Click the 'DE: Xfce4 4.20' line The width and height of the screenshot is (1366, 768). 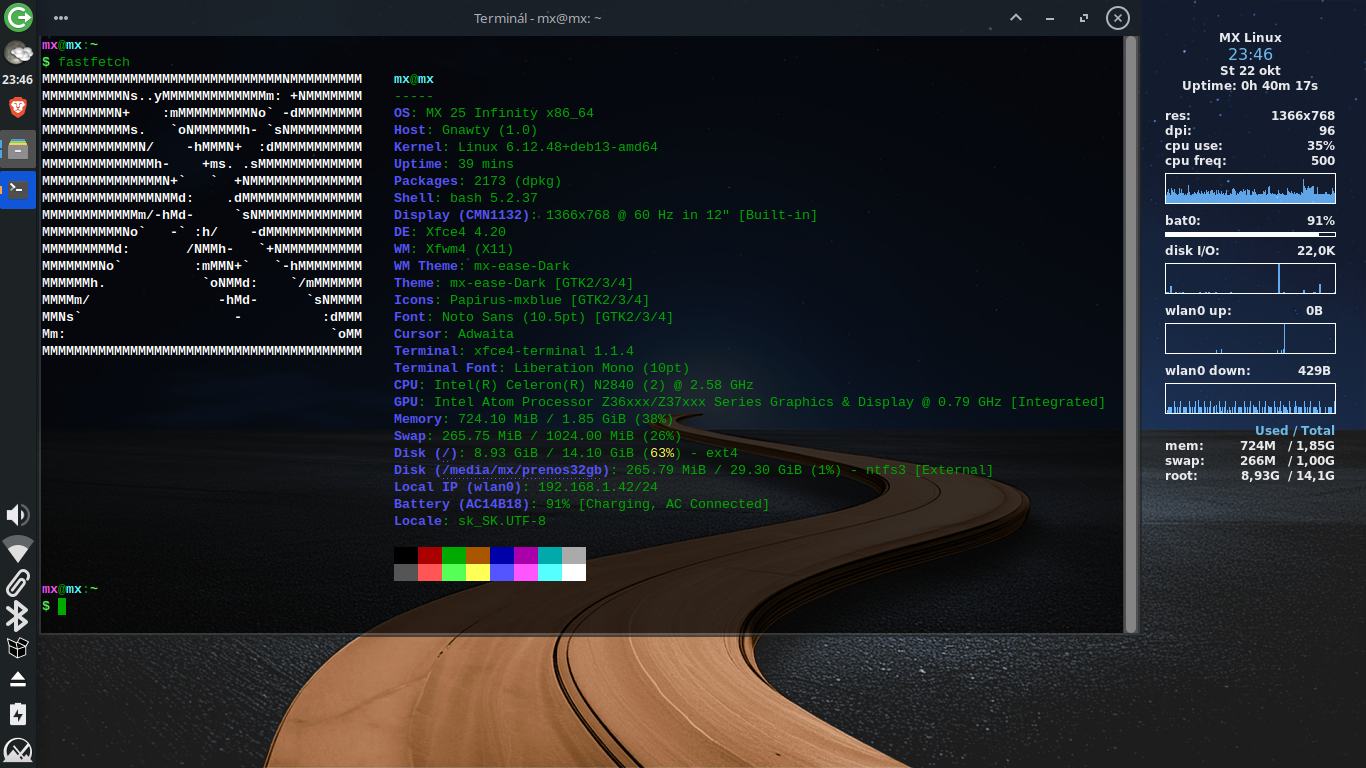click(x=450, y=232)
